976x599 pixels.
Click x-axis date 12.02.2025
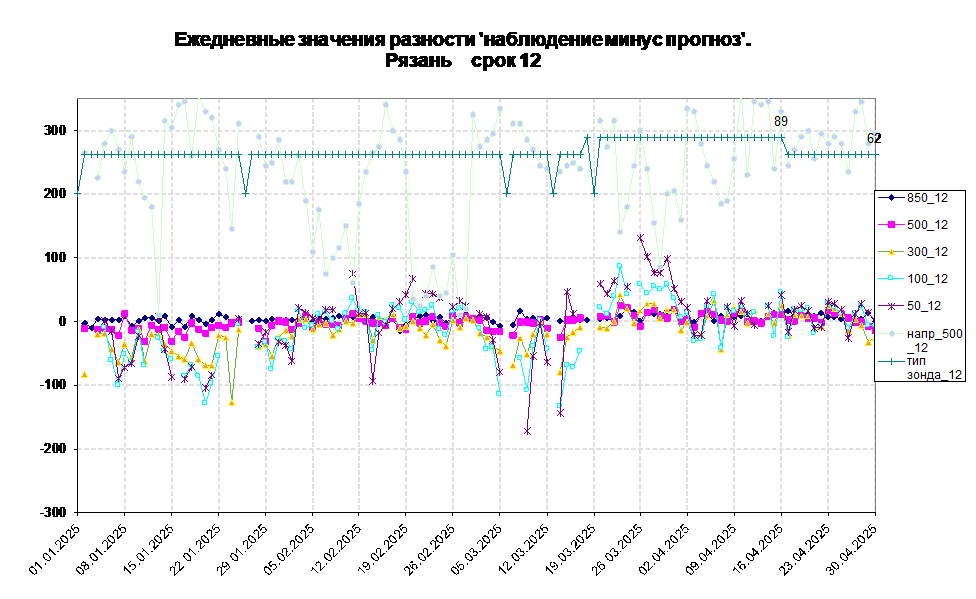pos(336,549)
